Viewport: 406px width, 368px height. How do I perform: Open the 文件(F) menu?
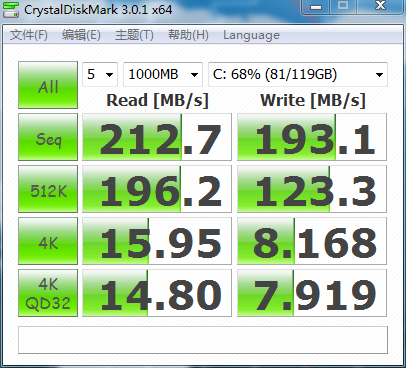29,35
